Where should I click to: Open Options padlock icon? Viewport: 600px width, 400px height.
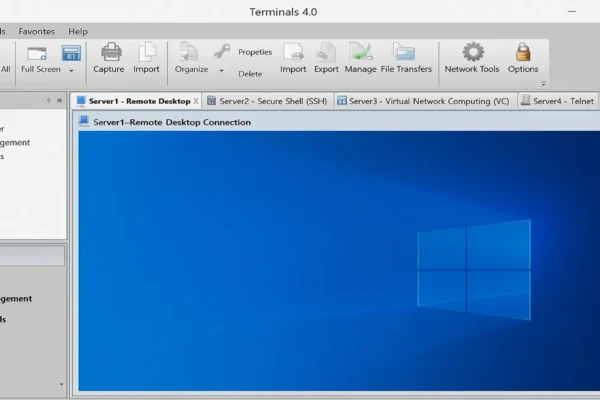click(x=523, y=52)
